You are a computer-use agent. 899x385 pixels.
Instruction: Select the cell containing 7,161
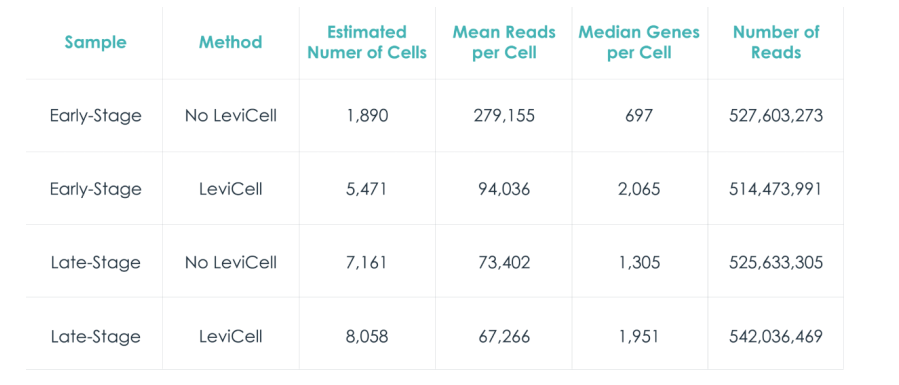click(x=367, y=262)
